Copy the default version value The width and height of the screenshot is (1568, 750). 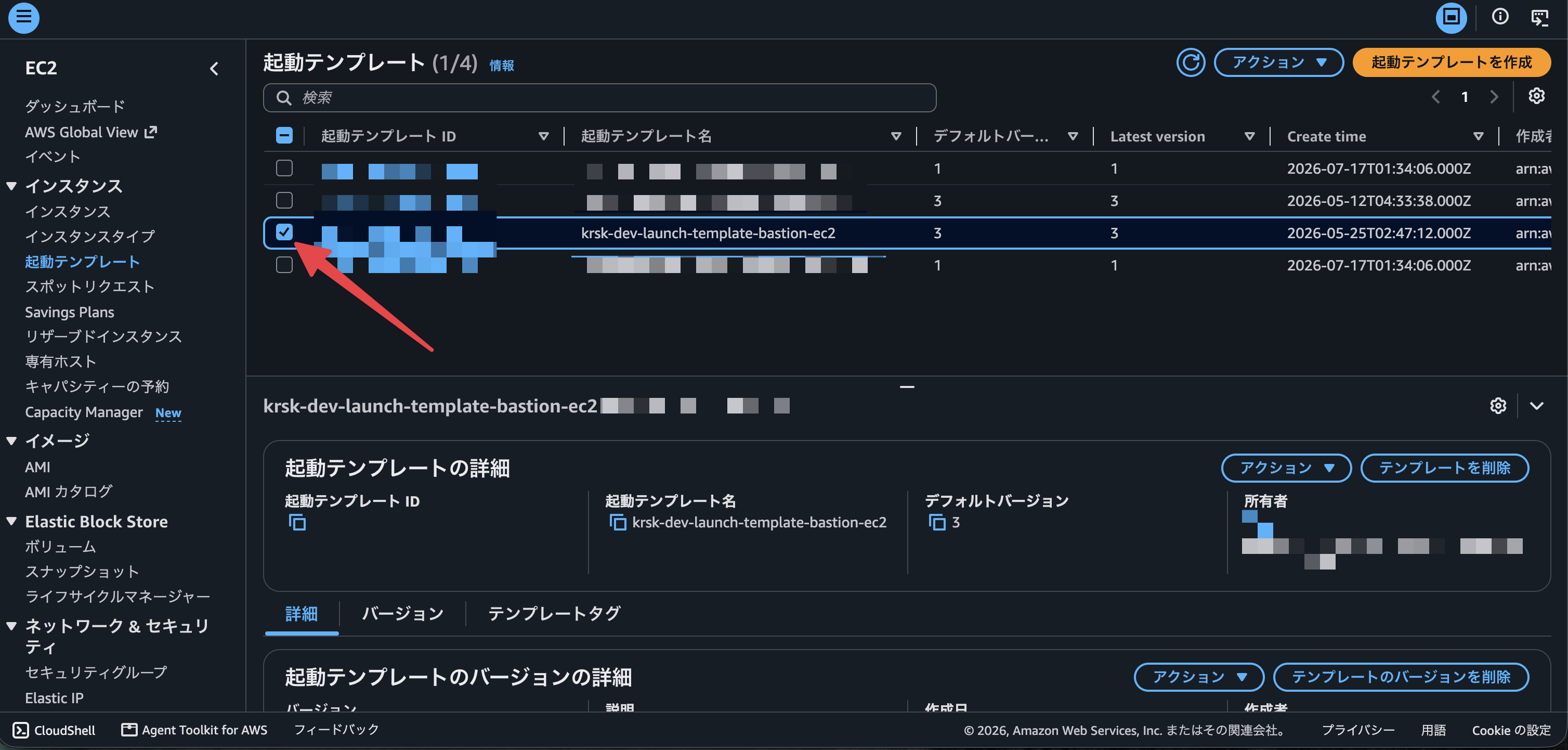(937, 522)
